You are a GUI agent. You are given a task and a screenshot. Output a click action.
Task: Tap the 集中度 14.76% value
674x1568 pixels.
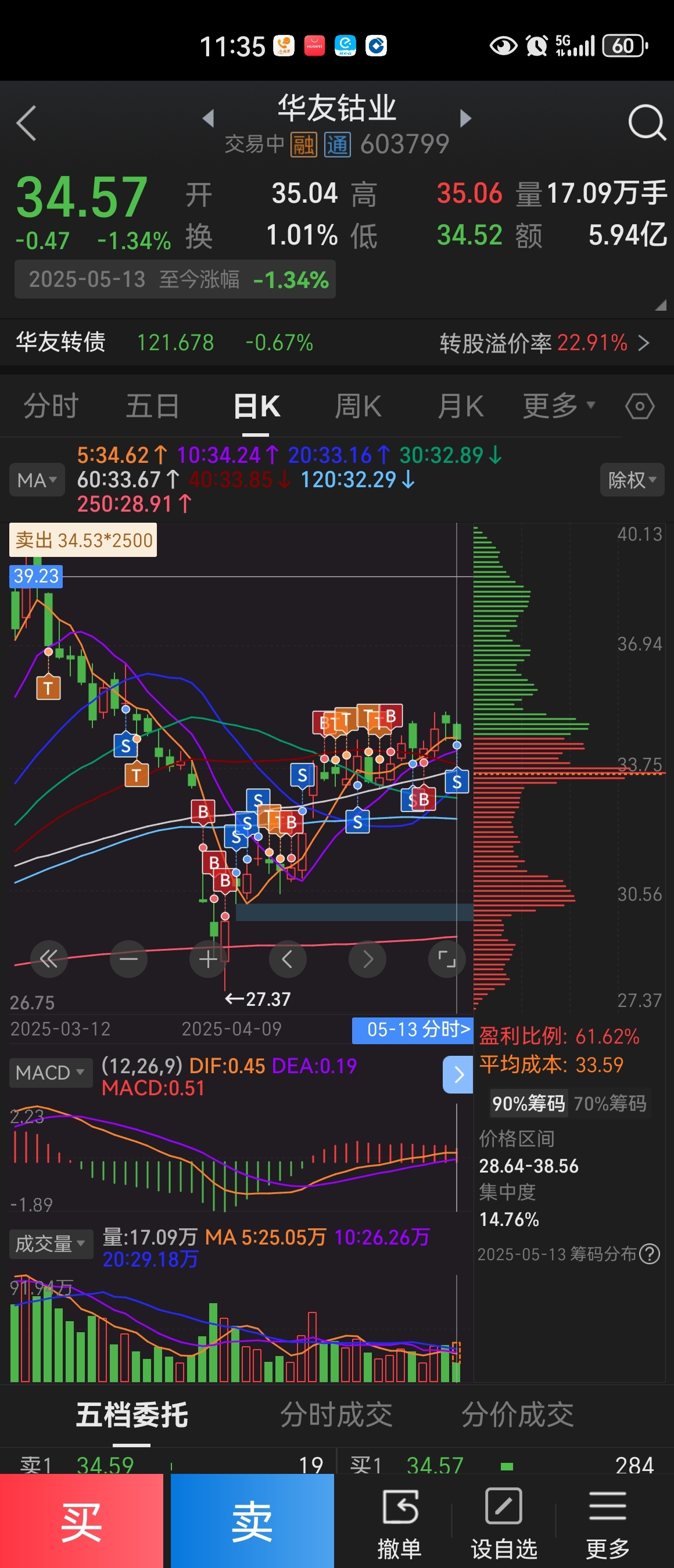click(509, 1219)
